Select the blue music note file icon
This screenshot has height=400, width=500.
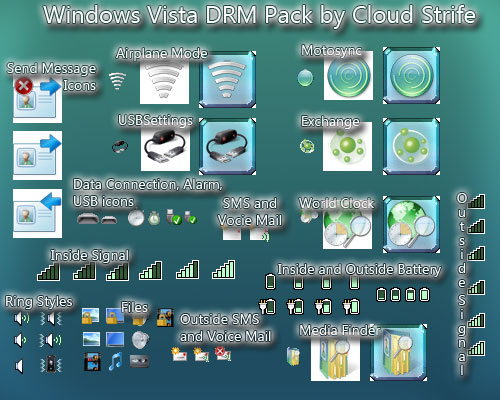115,362
